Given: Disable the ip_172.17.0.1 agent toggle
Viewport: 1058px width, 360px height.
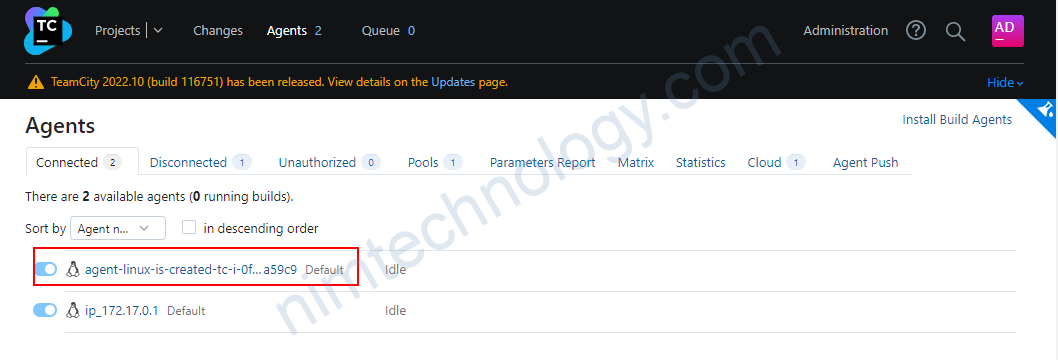Looking at the screenshot, I should point(45,310).
